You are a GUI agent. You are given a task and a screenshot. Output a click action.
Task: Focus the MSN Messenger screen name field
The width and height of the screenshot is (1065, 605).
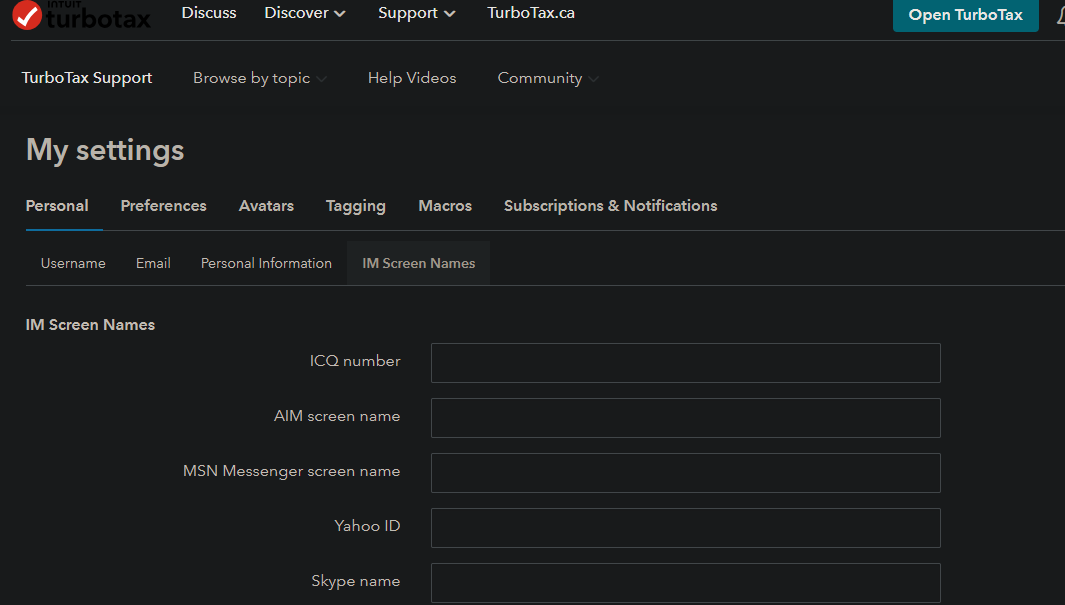point(685,473)
